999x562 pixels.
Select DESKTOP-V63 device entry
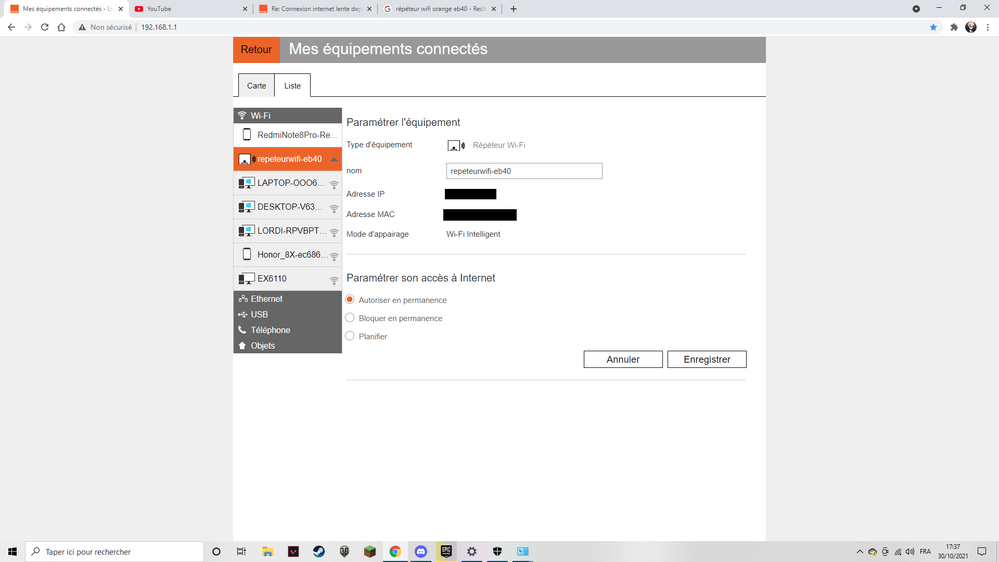pyautogui.click(x=287, y=206)
